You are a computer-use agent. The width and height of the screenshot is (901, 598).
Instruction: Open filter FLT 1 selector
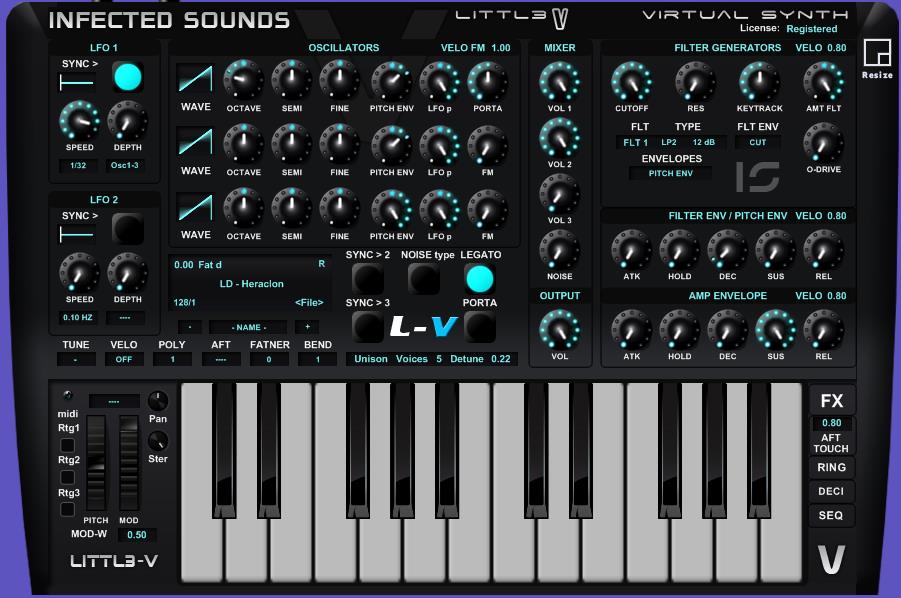636,142
